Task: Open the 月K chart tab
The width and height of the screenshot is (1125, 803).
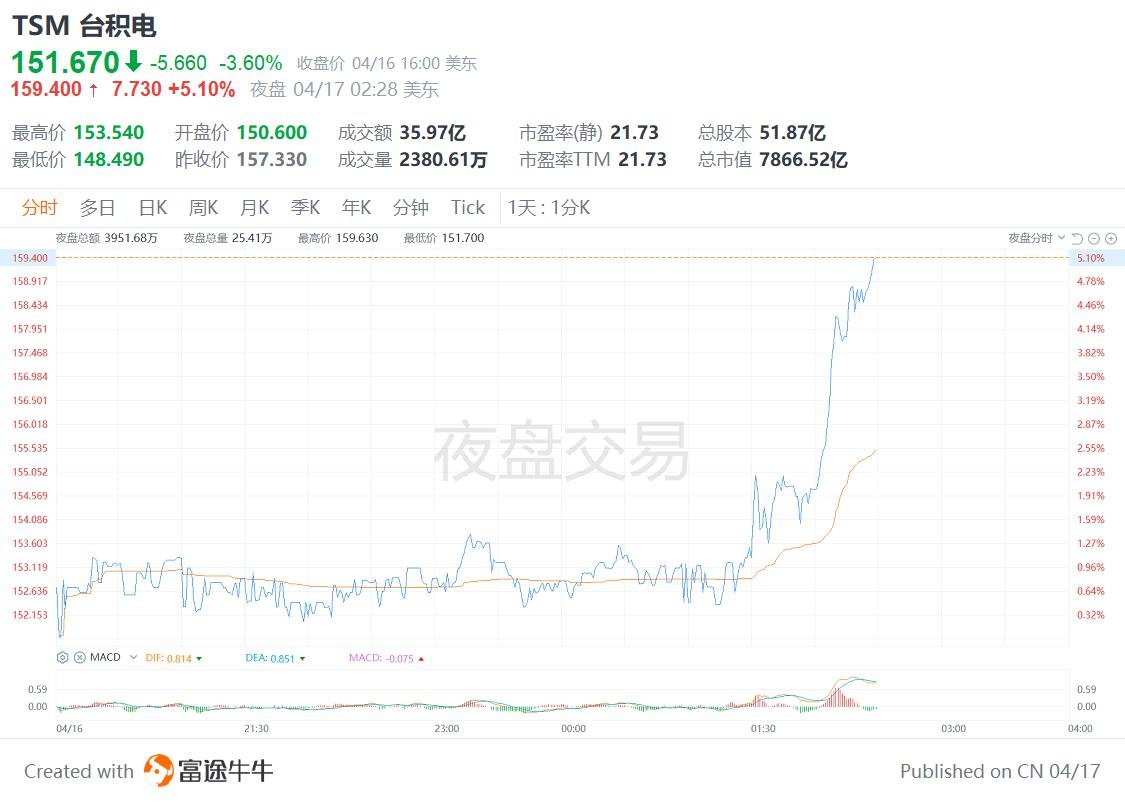Action: (255, 208)
